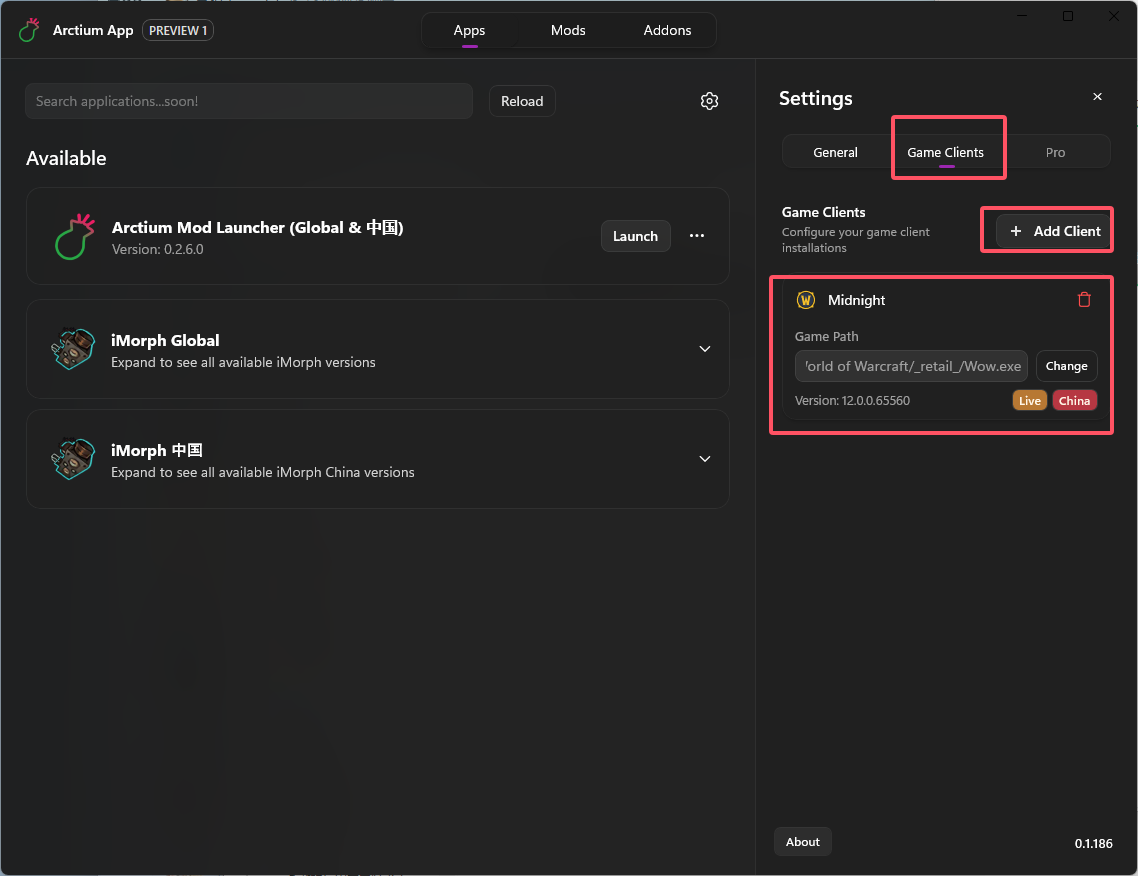Click the iMorph 中国 app icon

click(x=73, y=460)
